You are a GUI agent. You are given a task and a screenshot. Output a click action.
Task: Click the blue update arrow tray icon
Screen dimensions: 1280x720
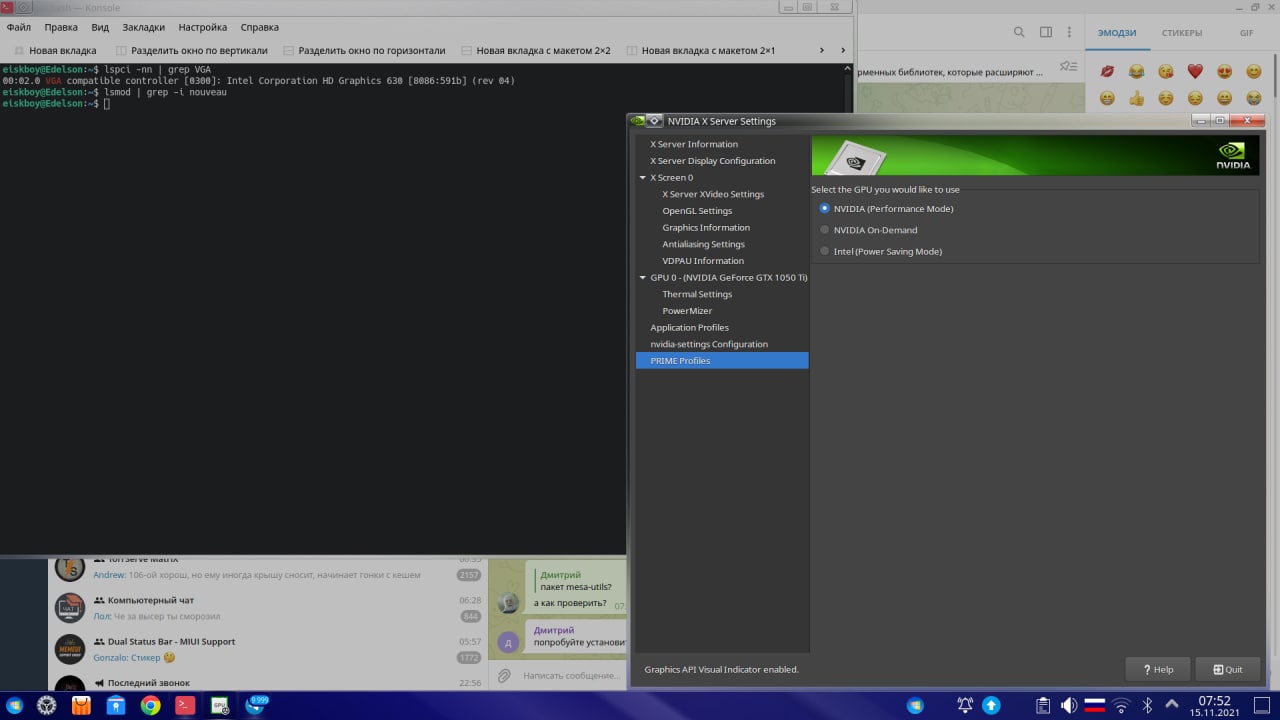991,705
